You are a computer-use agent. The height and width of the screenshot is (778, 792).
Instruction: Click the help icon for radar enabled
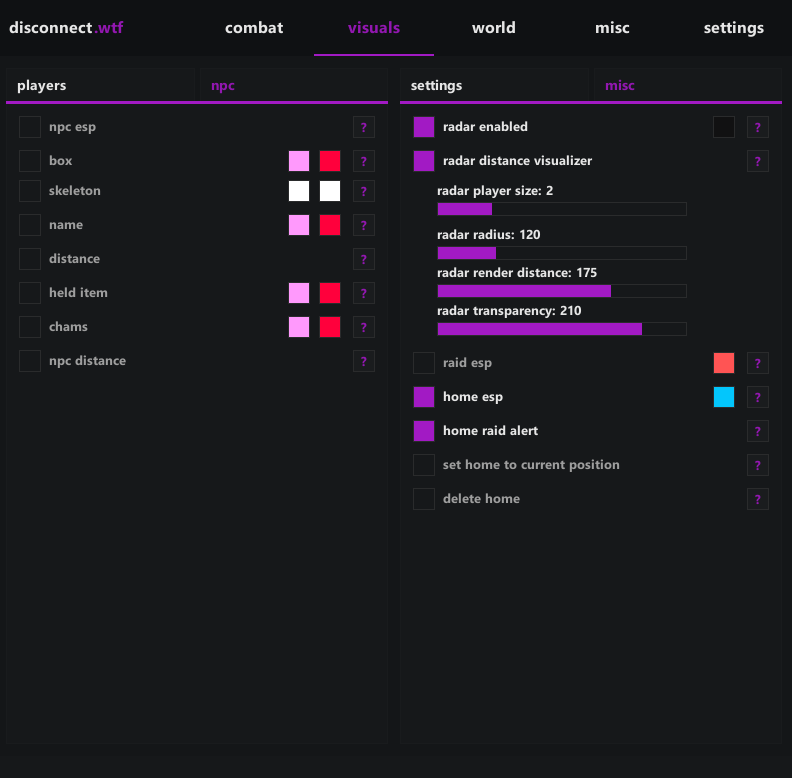point(758,127)
